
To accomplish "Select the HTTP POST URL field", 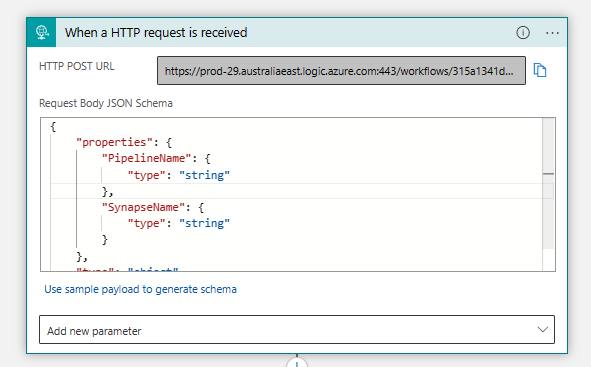I will coord(341,70).
